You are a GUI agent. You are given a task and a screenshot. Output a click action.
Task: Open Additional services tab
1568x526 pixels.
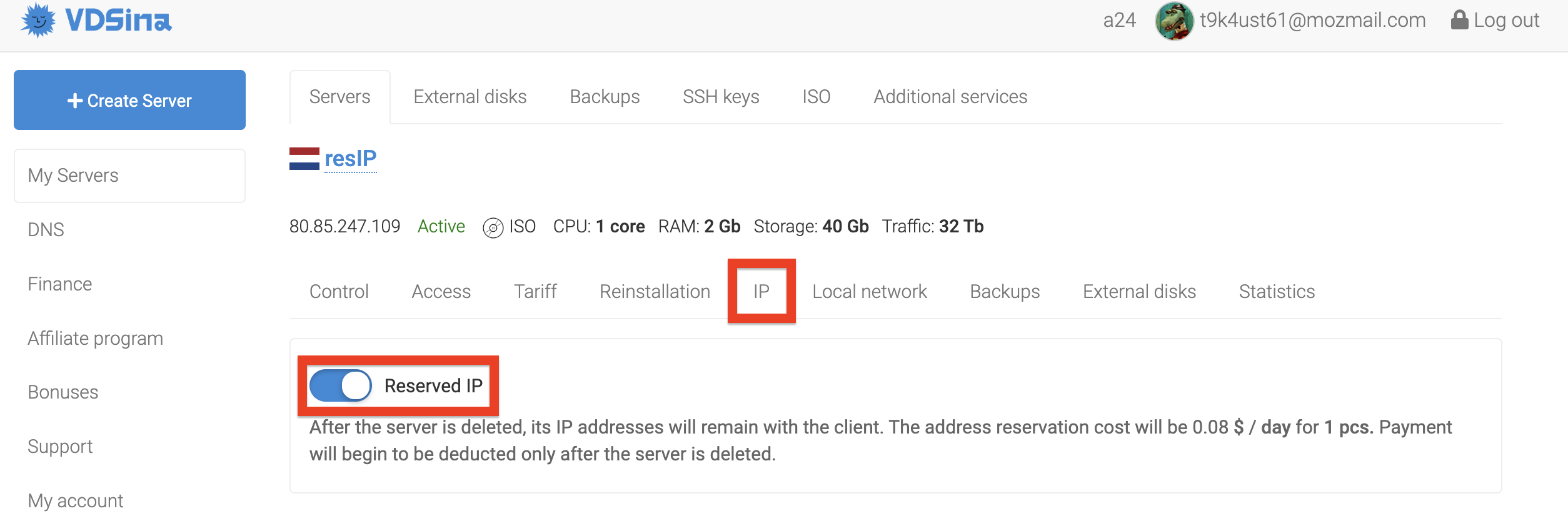point(950,97)
